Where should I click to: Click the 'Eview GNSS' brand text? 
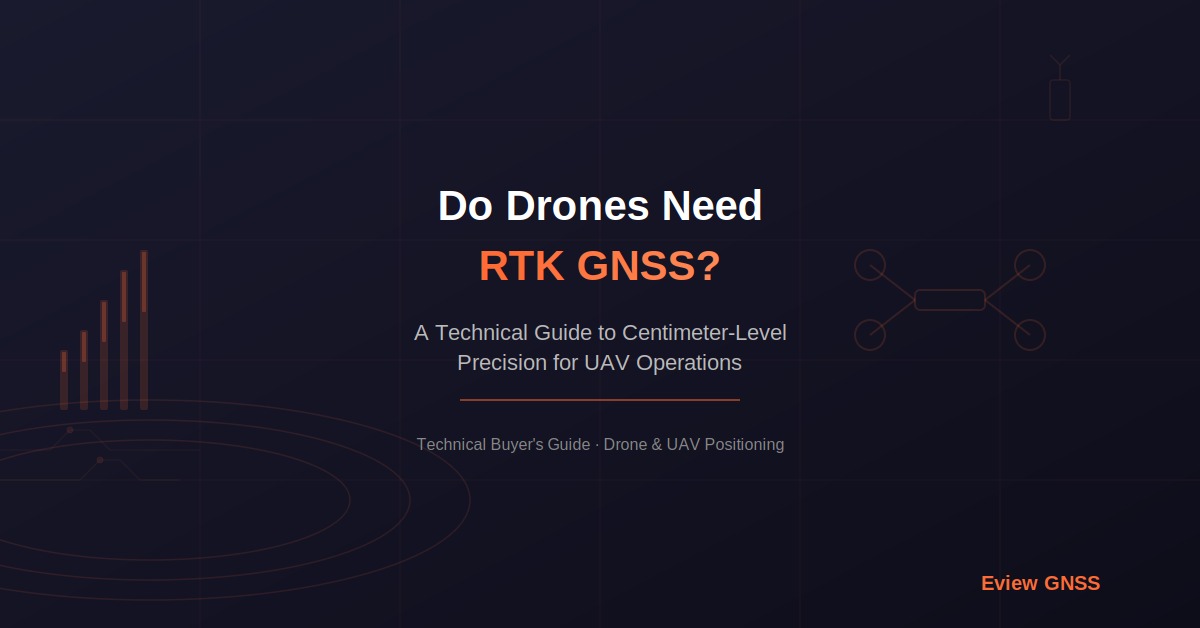point(1040,583)
